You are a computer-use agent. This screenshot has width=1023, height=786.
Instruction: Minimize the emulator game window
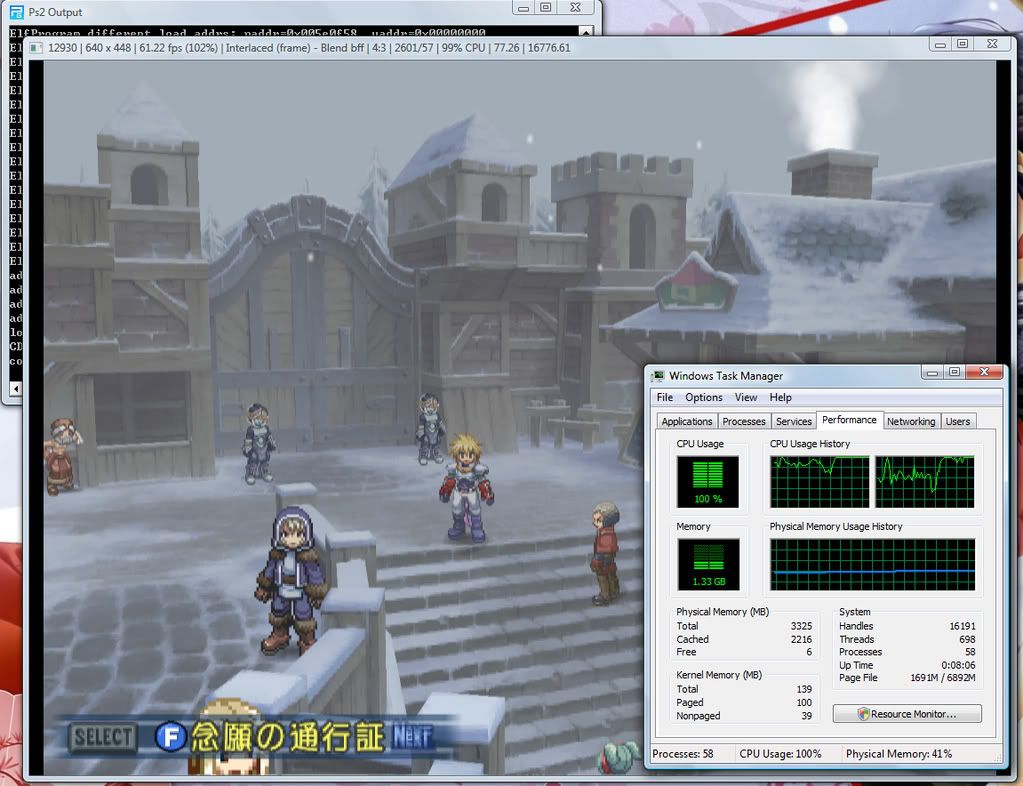point(937,44)
